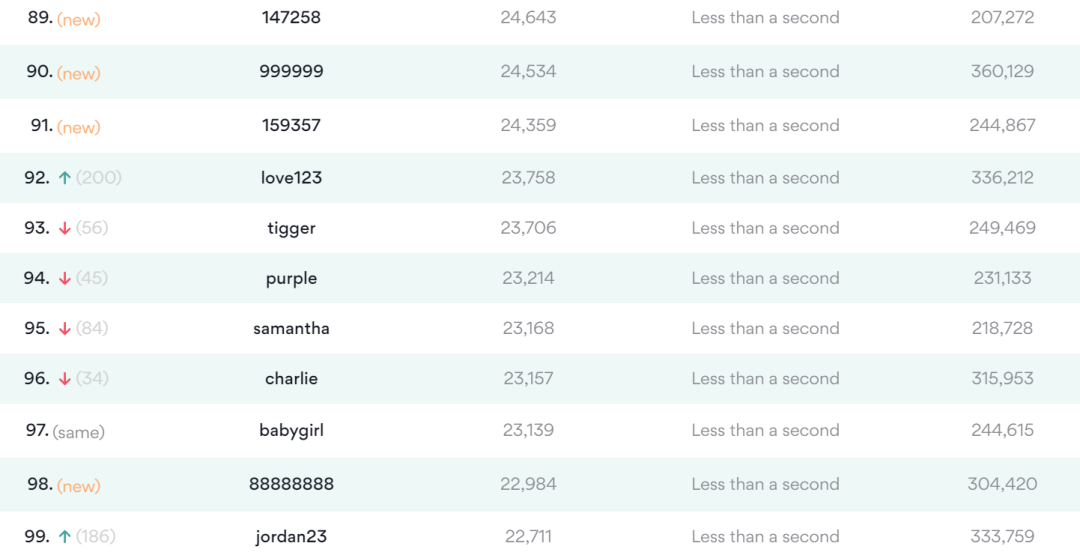Click the 'jordan23' password entry
This screenshot has height=558, width=1080.
click(291, 536)
